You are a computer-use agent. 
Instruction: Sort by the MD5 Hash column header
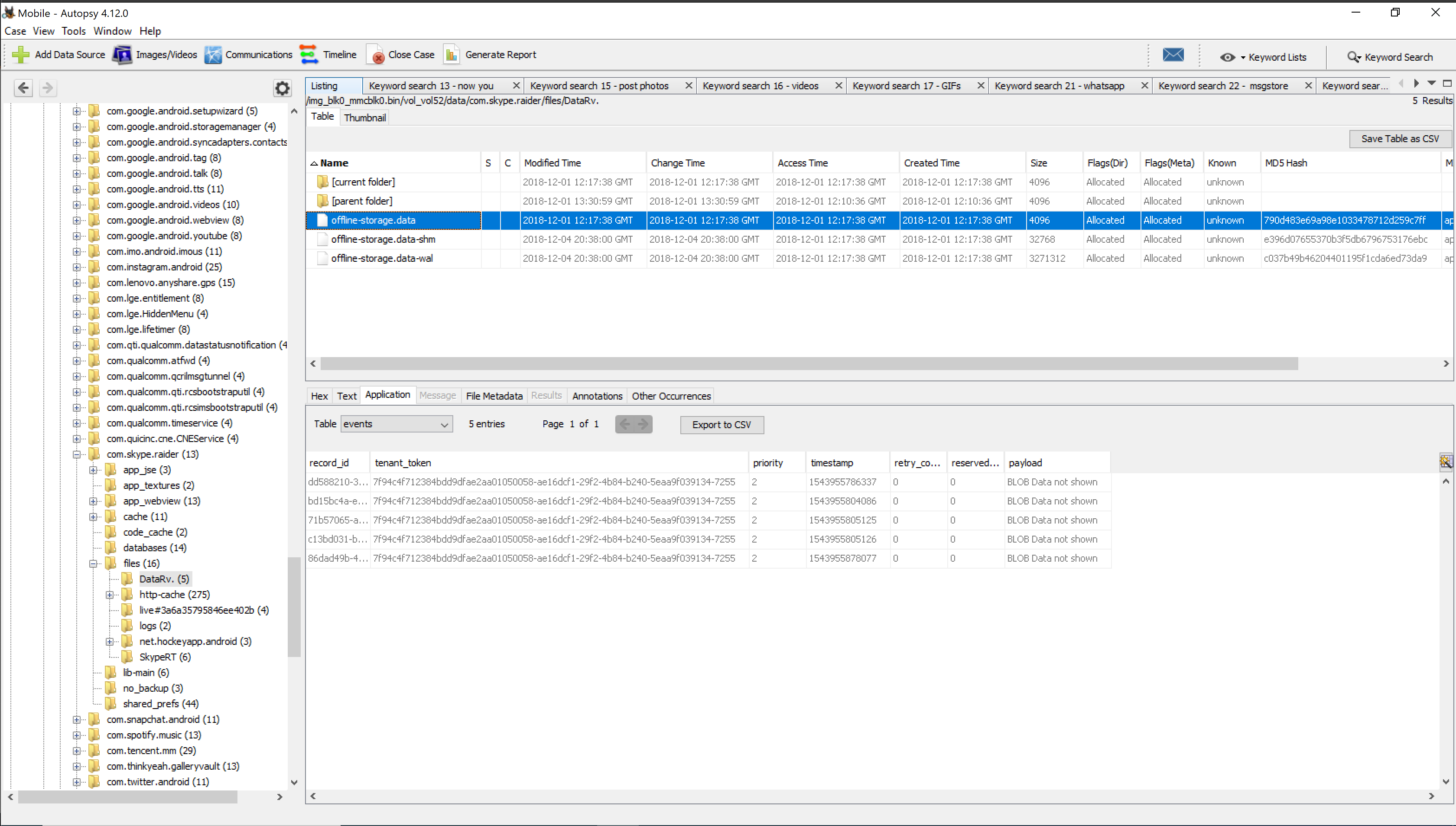point(1351,163)
